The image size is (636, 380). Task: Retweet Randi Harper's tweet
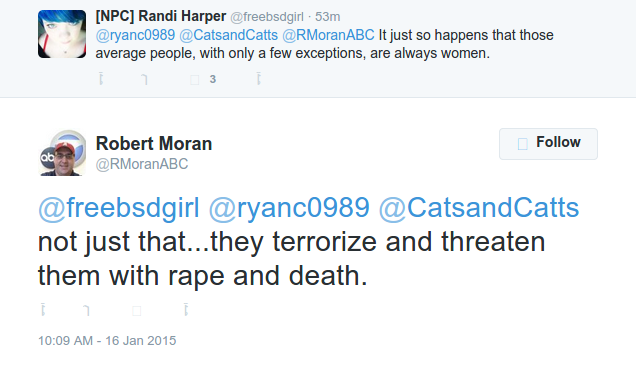pos(144,79)
